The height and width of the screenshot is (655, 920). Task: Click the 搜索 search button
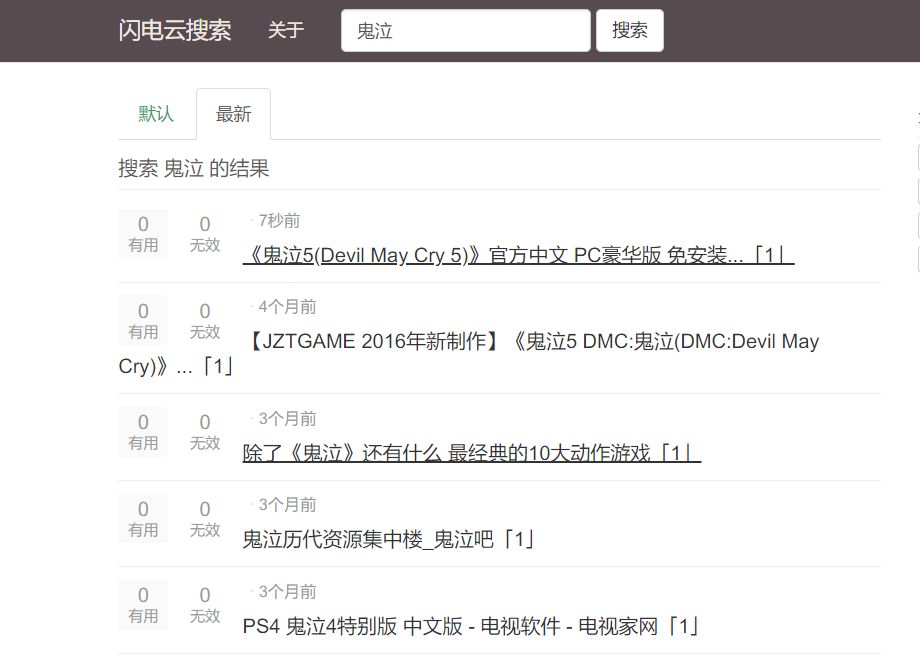pos(630,30)
